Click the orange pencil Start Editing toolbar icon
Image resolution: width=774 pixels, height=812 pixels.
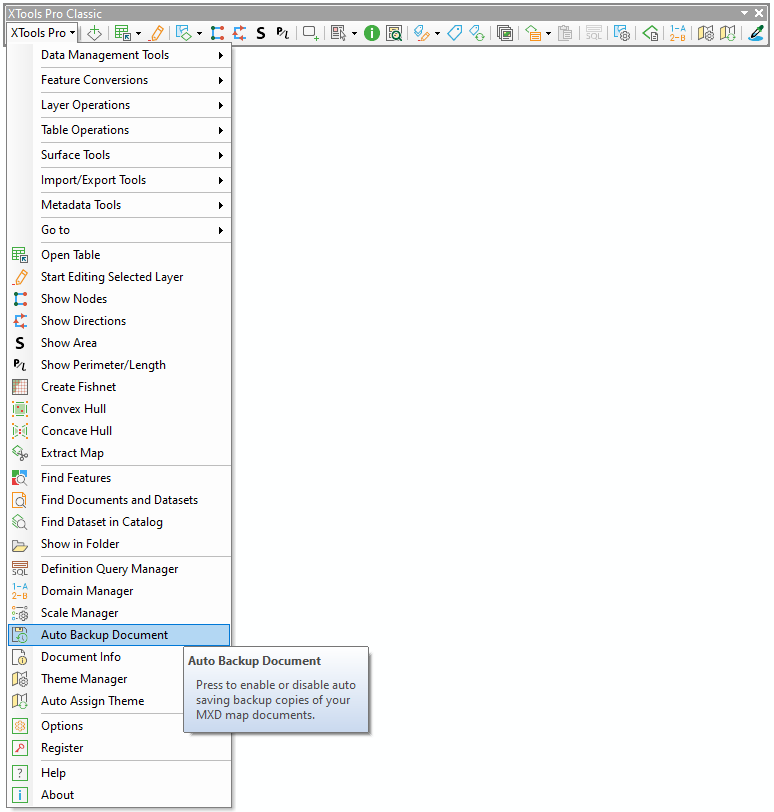pyautogui.click(x=157, y=33)
